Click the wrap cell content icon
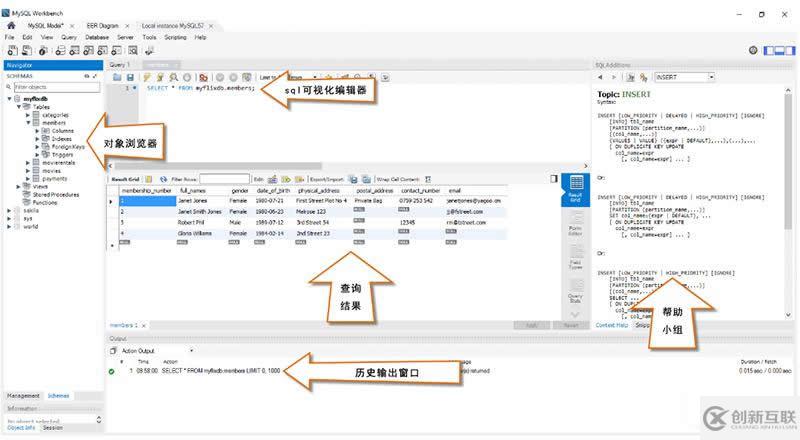 coord(428,179)
